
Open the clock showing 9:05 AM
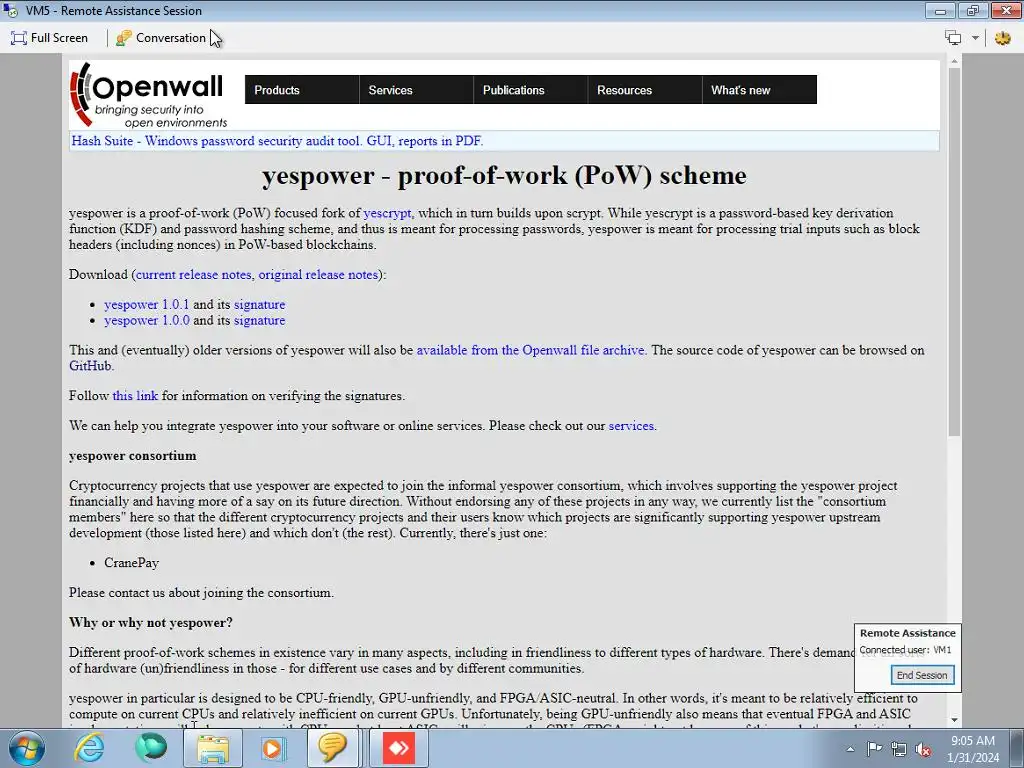972,749
